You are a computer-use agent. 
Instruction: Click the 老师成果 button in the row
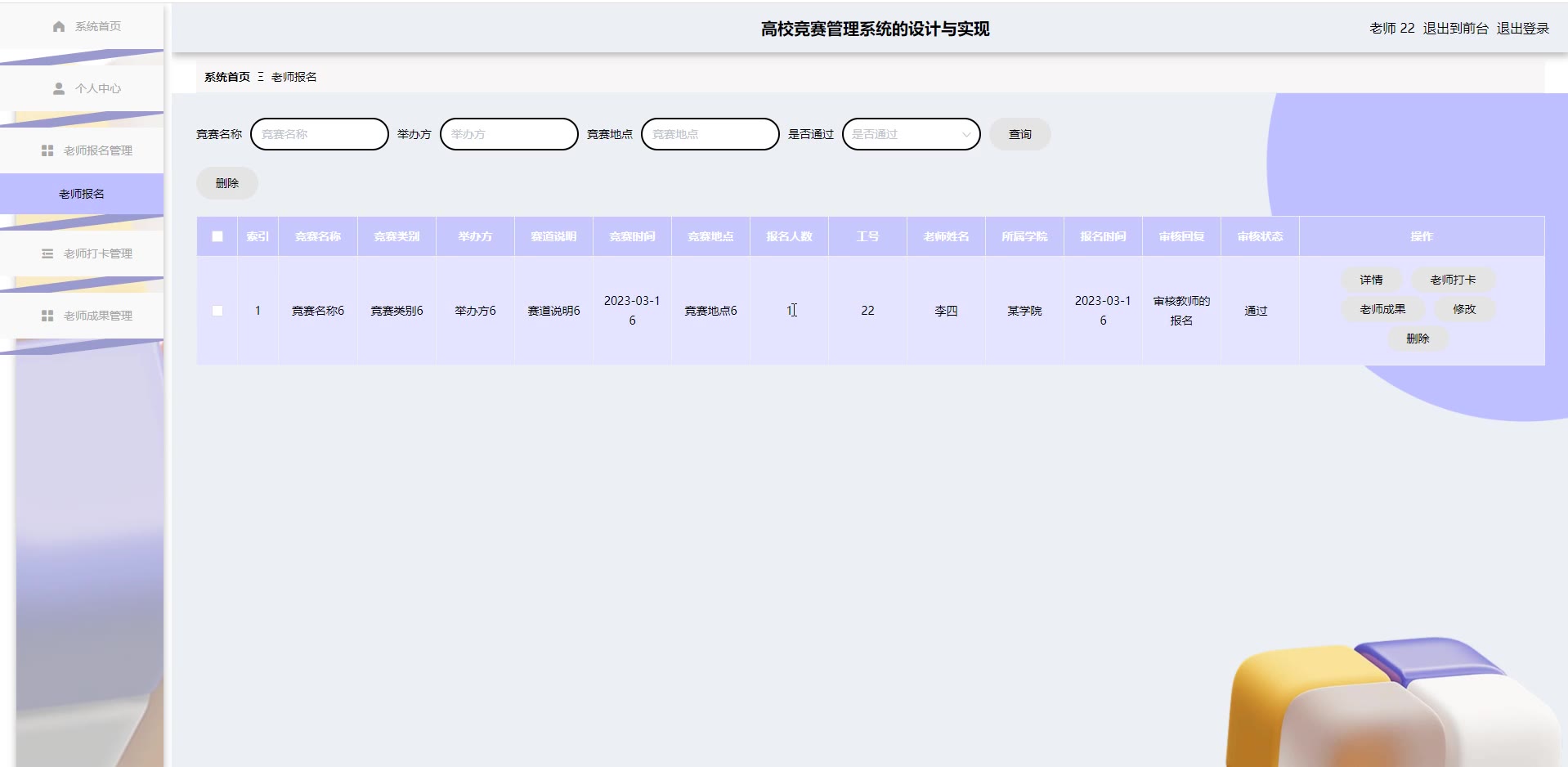(1383, 309)
